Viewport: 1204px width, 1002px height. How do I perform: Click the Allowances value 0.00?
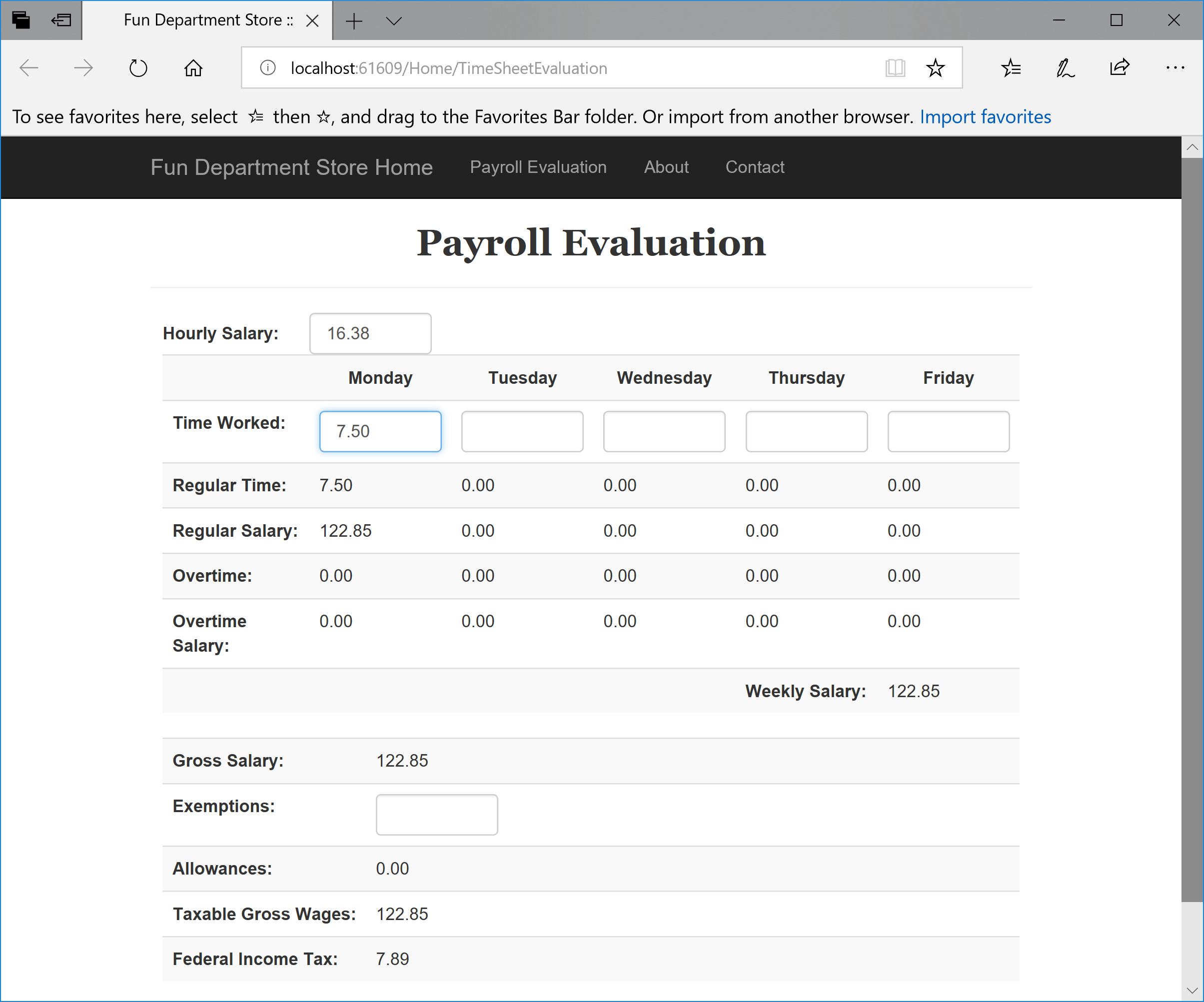(392, 869)
